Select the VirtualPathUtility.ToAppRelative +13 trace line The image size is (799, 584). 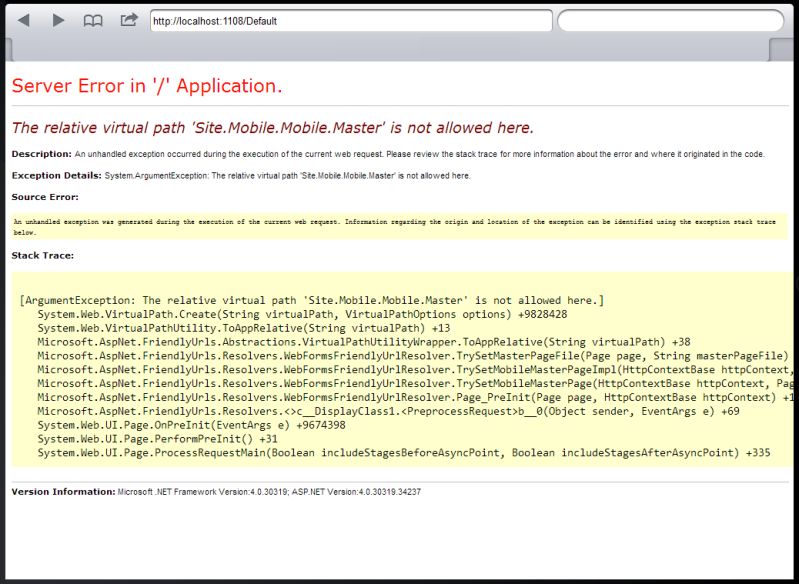coord(244,328)
